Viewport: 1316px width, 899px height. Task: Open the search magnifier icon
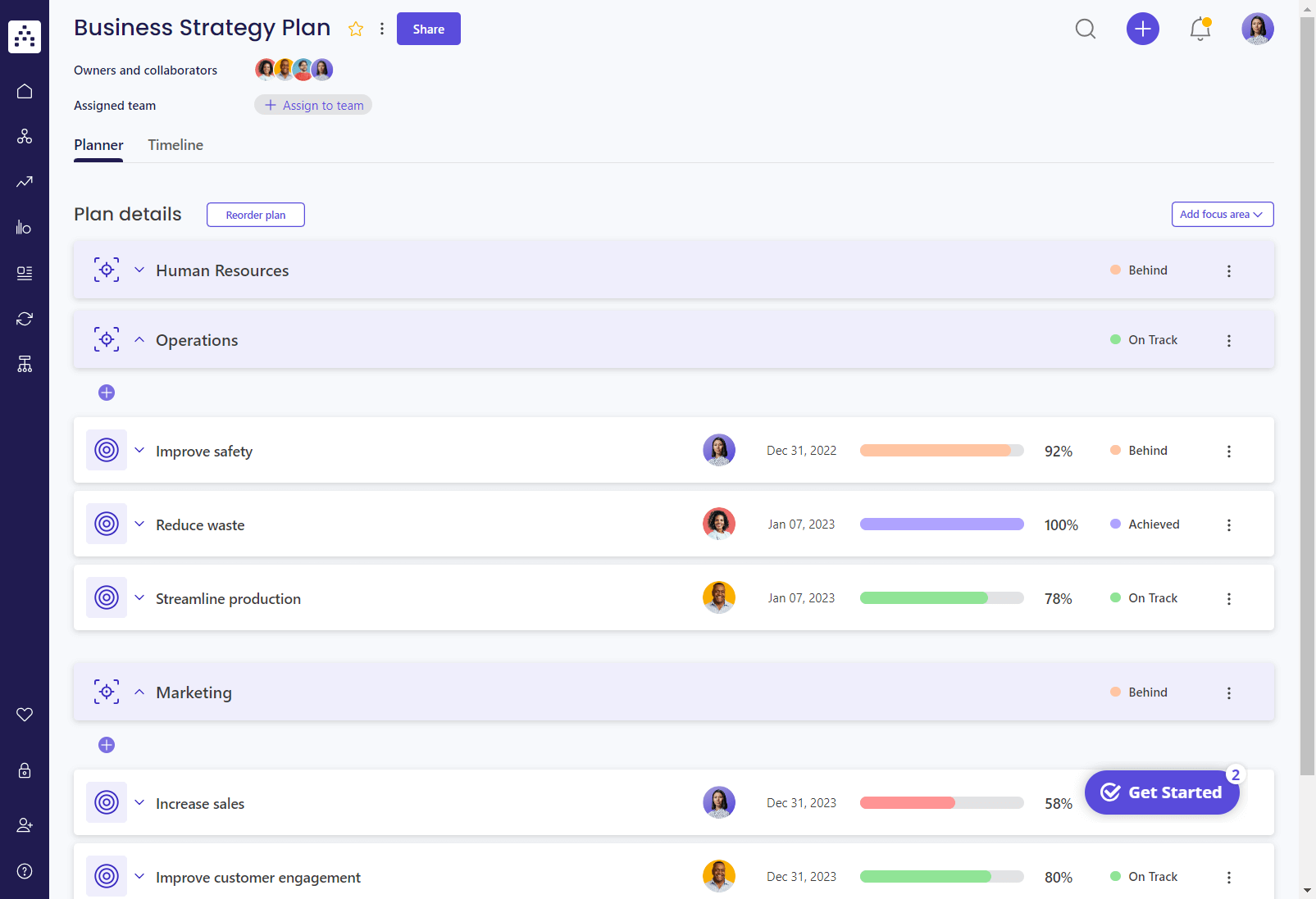click(x=1085, y=30)
